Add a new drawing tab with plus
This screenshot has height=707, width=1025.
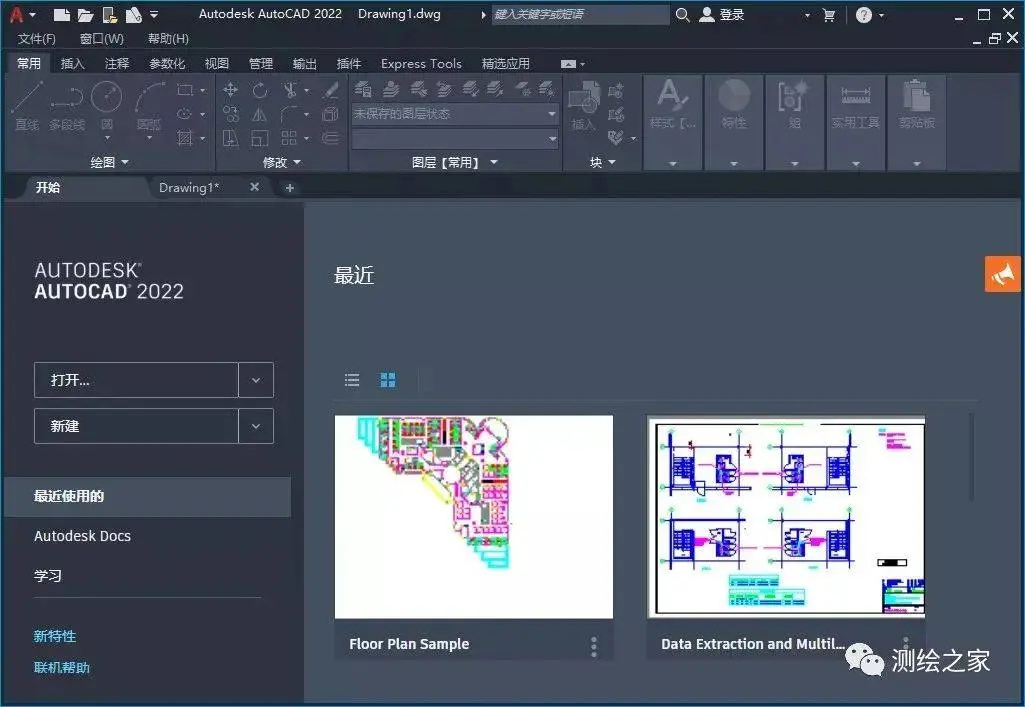(x=290, y=188)
